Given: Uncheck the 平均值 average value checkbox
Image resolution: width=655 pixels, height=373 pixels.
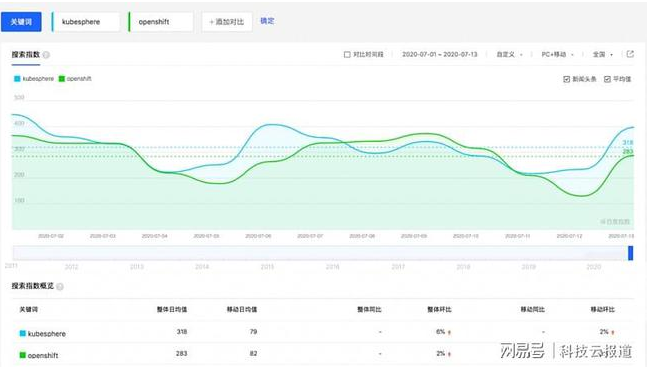Looking at the screenshot, I should (x=607, y=79).
